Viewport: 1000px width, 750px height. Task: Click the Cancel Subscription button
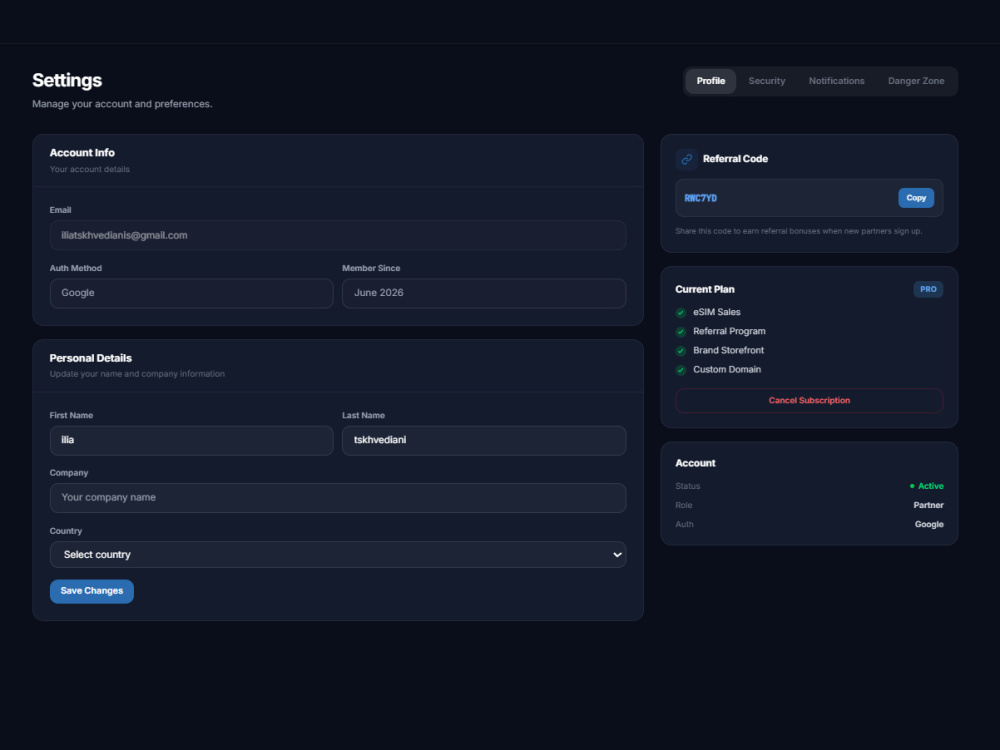tap(809, 401)
